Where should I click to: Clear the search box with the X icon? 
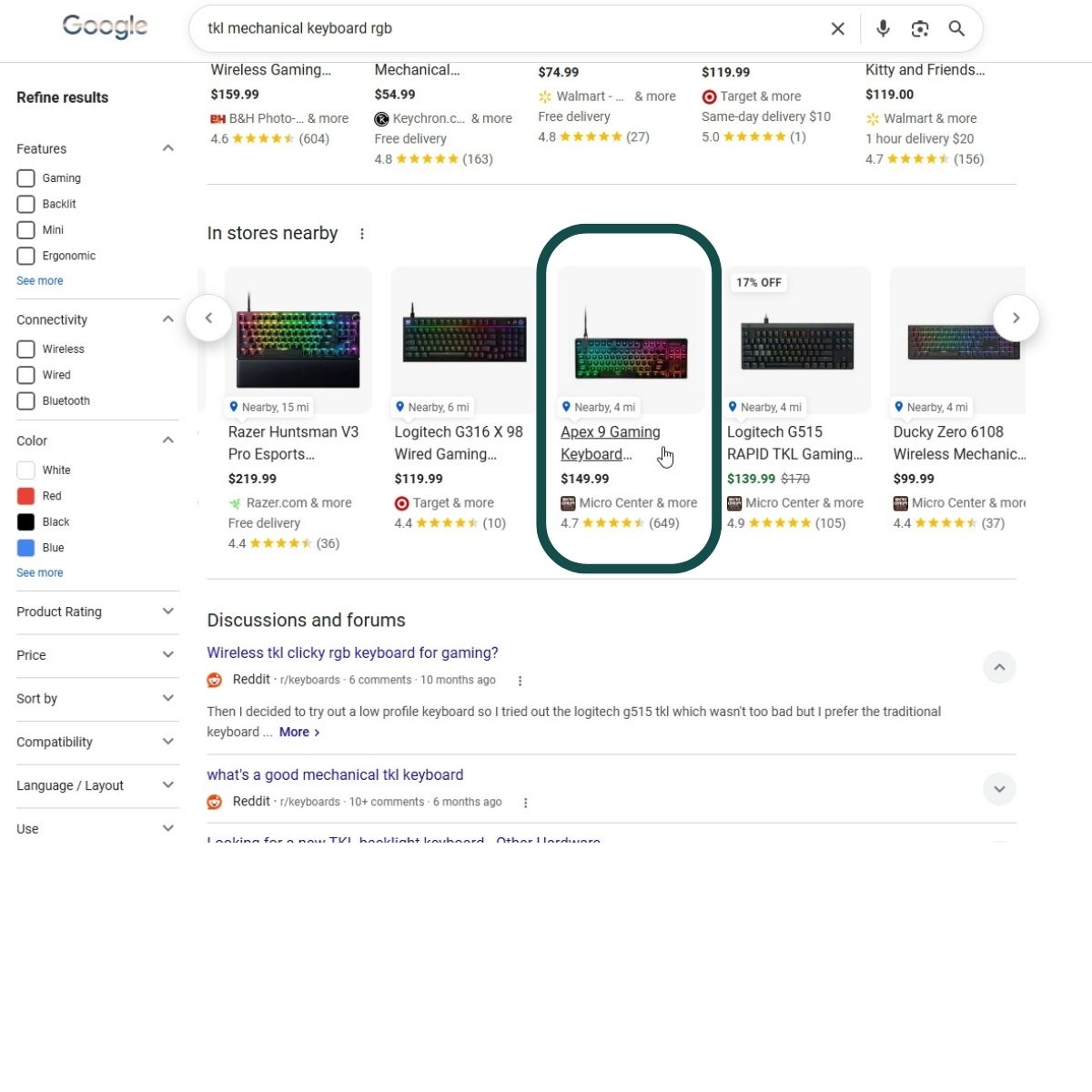[838, 29]
